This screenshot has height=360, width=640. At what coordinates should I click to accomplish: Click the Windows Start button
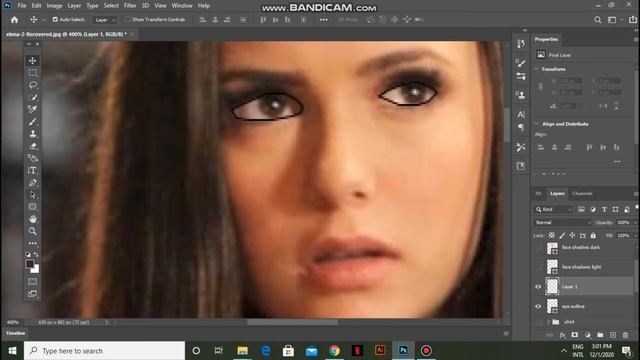point(12,351)
